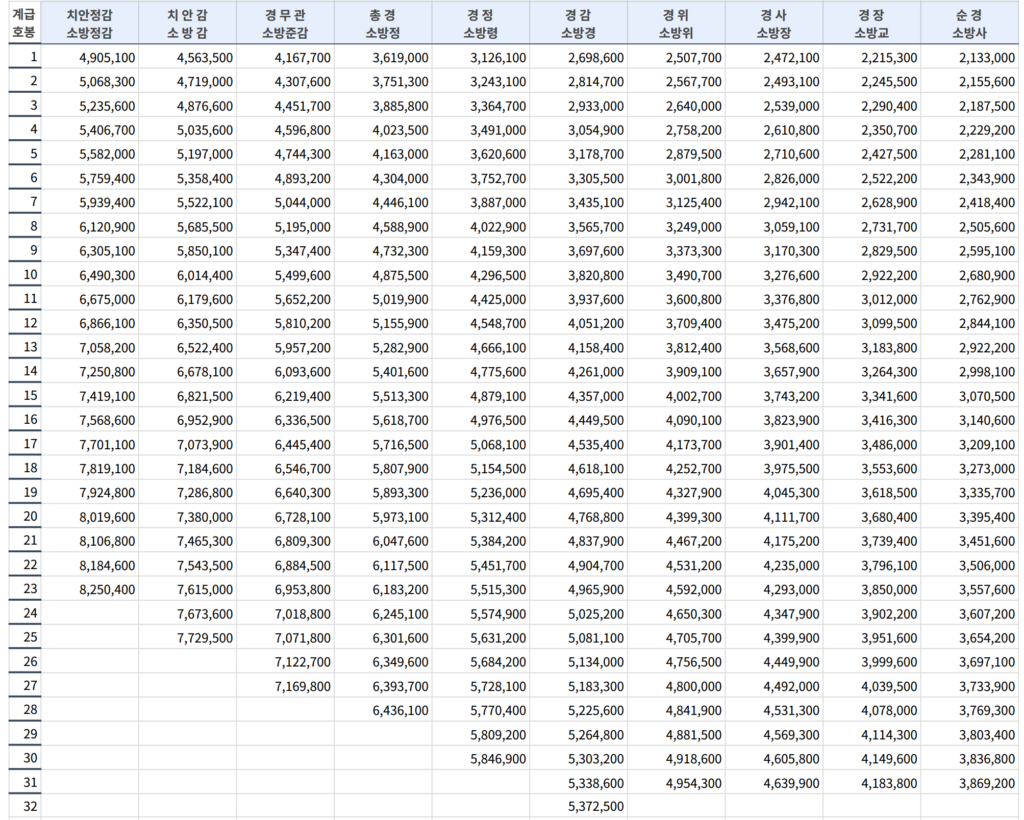Click the 치안감 소방감 column header
Image resolution: width=1024 pixels, height=820 pixels.
pos(187,23)
